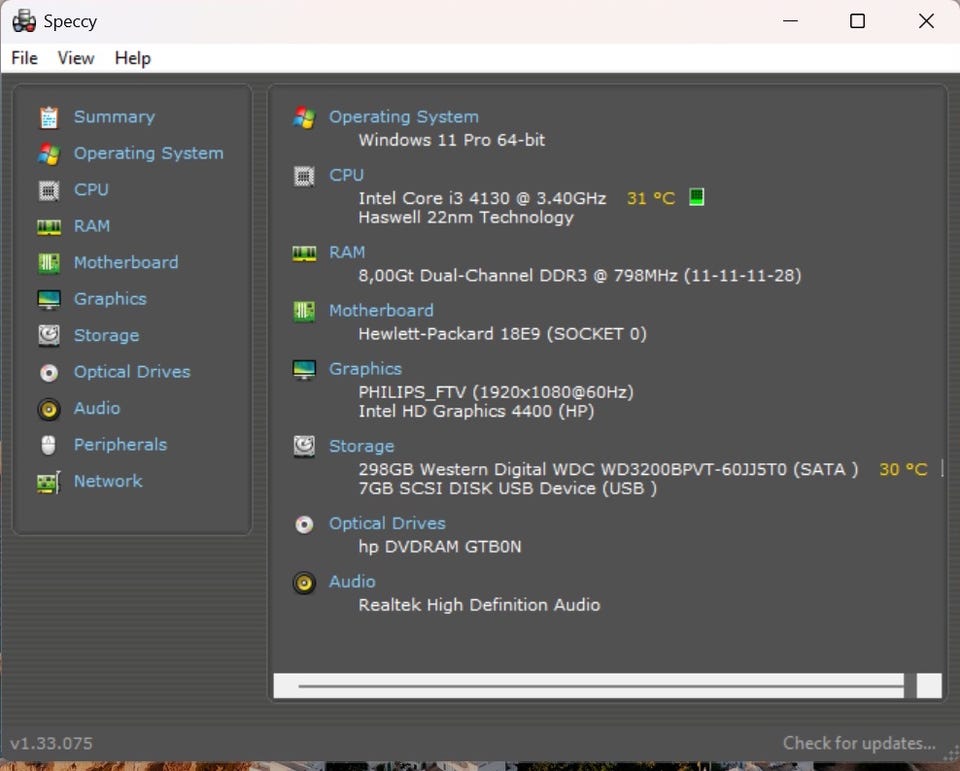Open the Audio section in sidebar
The width and height of the screenshot is (960, 771).
pyautogui.click(x=97, y=408)
